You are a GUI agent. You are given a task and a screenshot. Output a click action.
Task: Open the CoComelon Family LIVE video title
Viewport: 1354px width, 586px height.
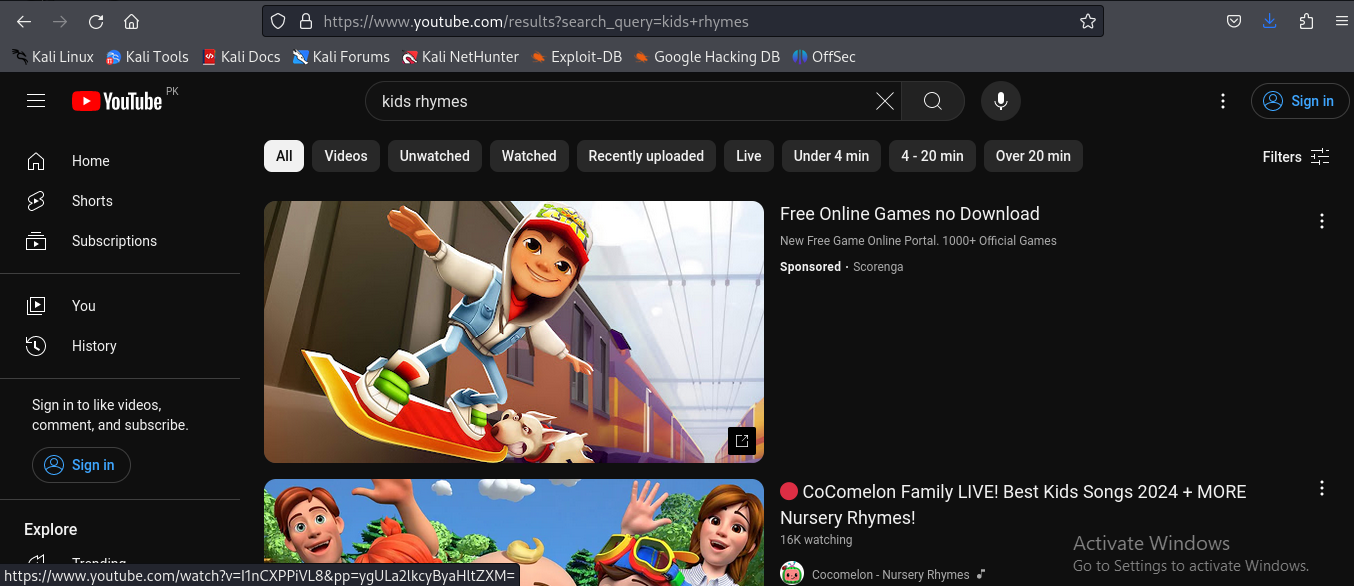[x=1013, y=505]
